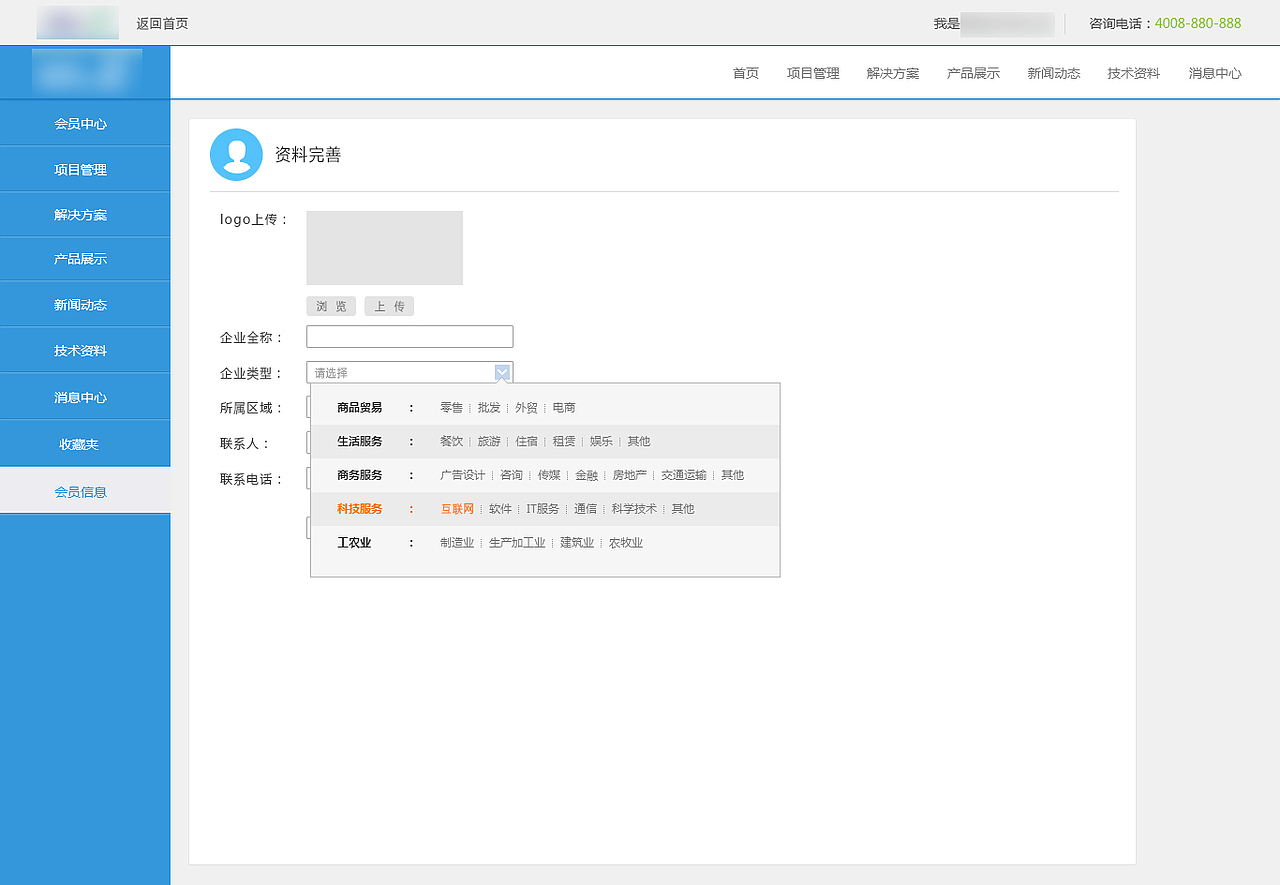The image size is (1280, 885).
Task: Open 收藏夹 from the sidebar
Action: click(85, 442)
